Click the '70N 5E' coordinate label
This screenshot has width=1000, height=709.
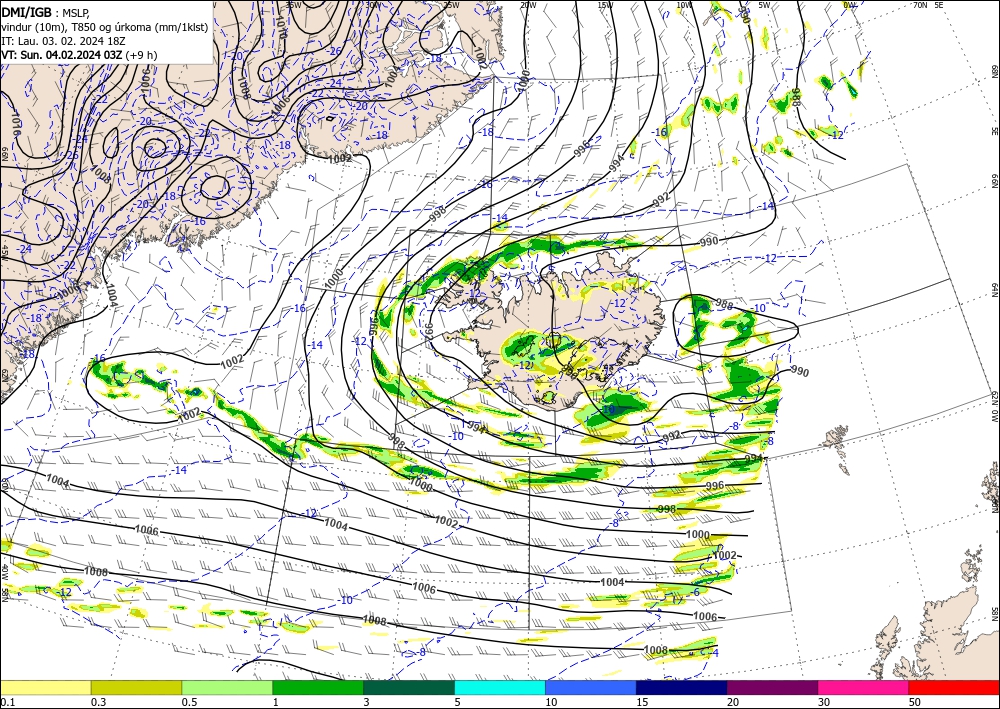tap(928, 5)
